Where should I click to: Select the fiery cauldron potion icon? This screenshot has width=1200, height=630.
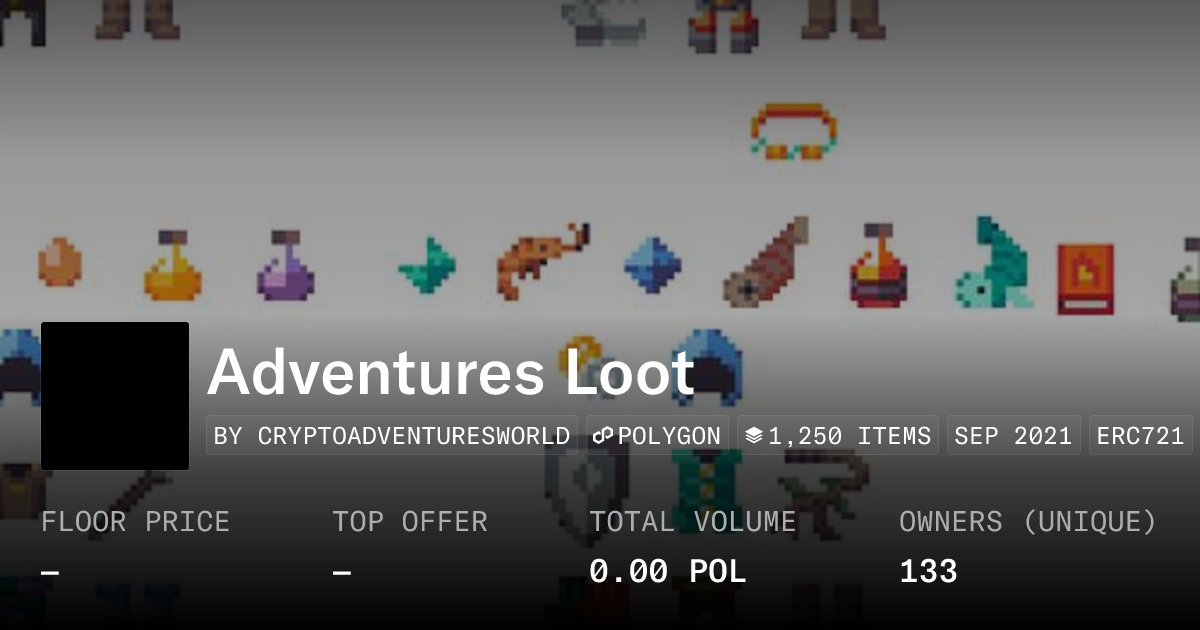pyautogui.click(x=879, y=265)
